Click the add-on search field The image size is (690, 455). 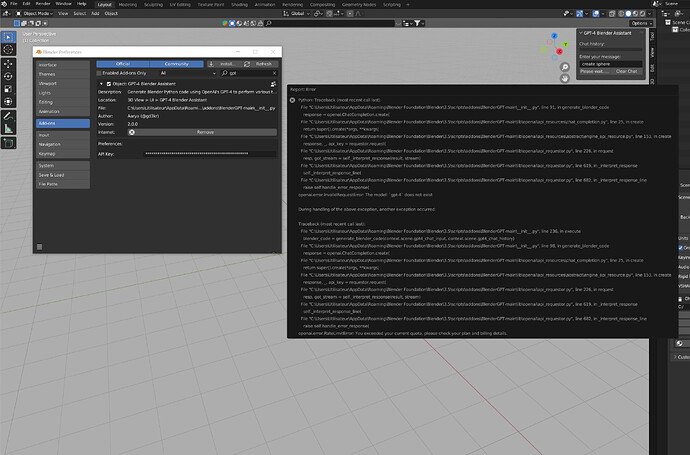coord(249,73)
